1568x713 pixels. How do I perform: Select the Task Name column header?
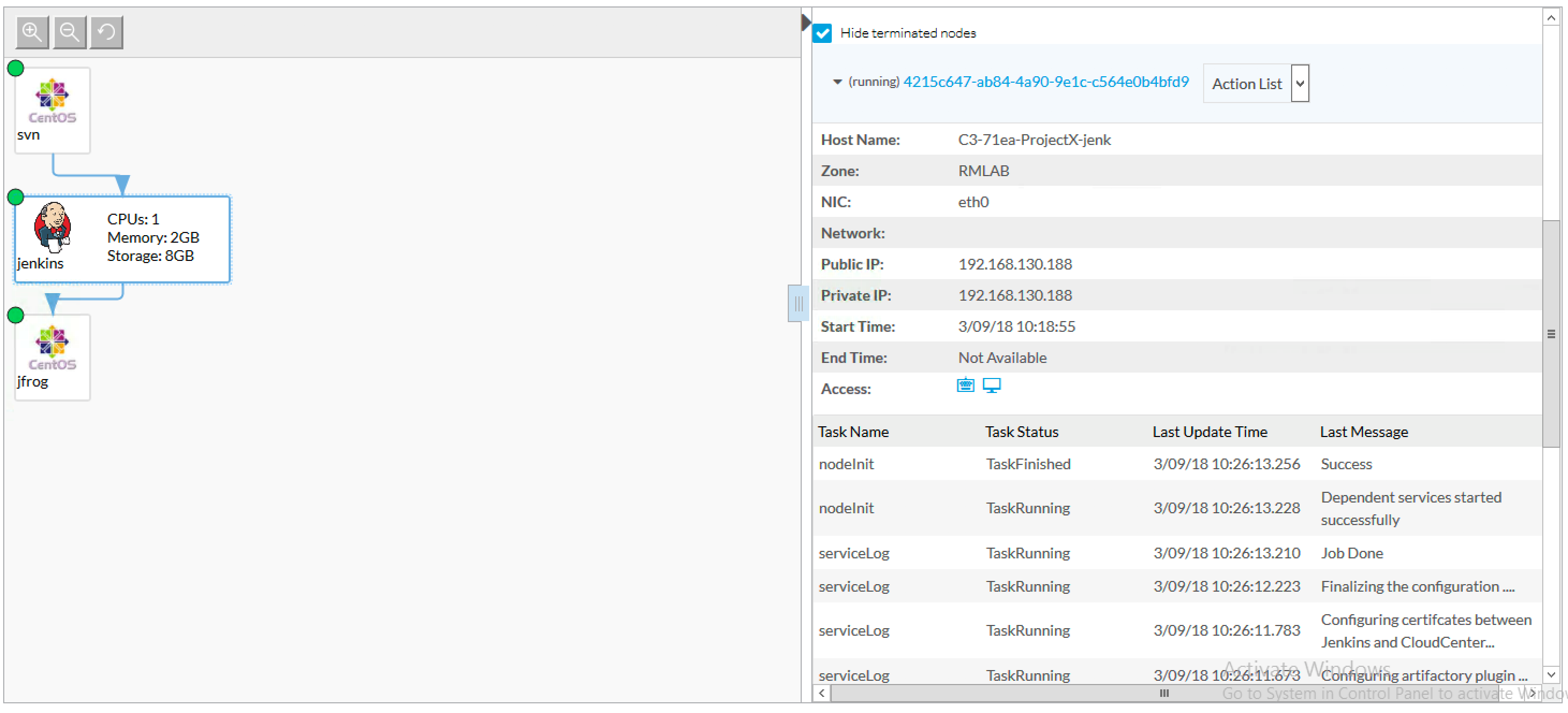point(854,431)
